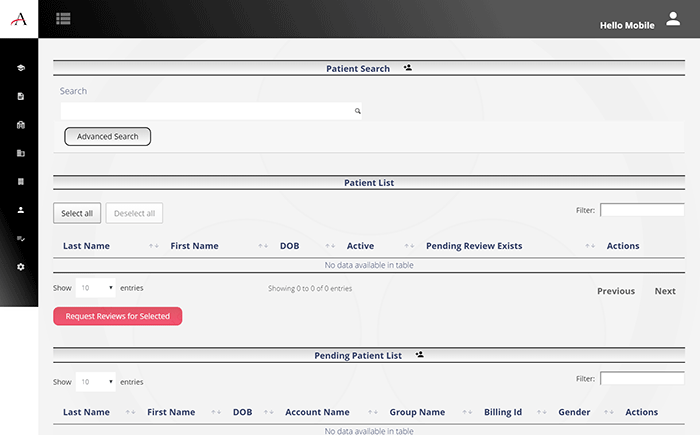Click the graduation cap sidebar icon

coord(20,68)
